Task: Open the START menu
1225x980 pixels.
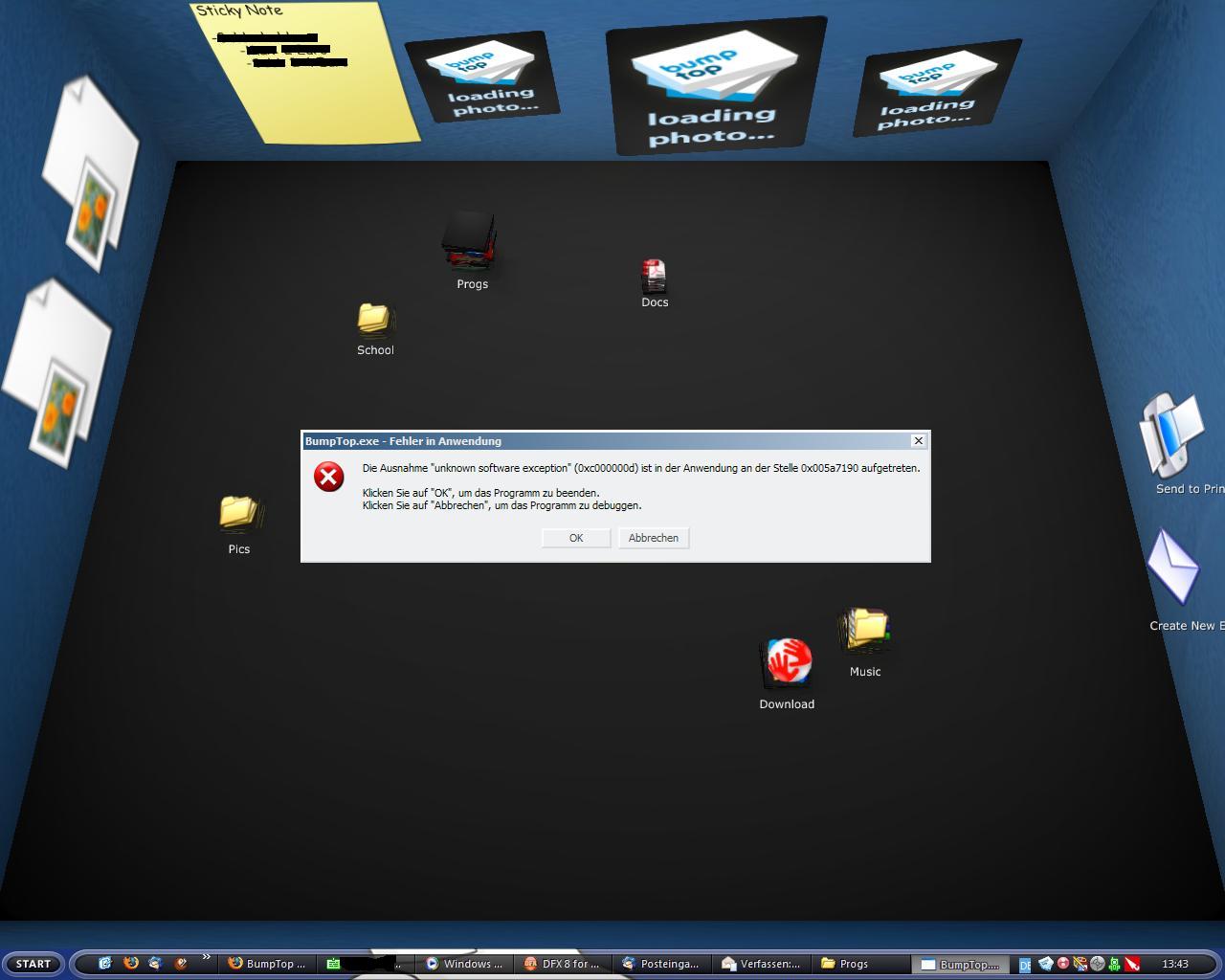Action: (x=33, y=964)
